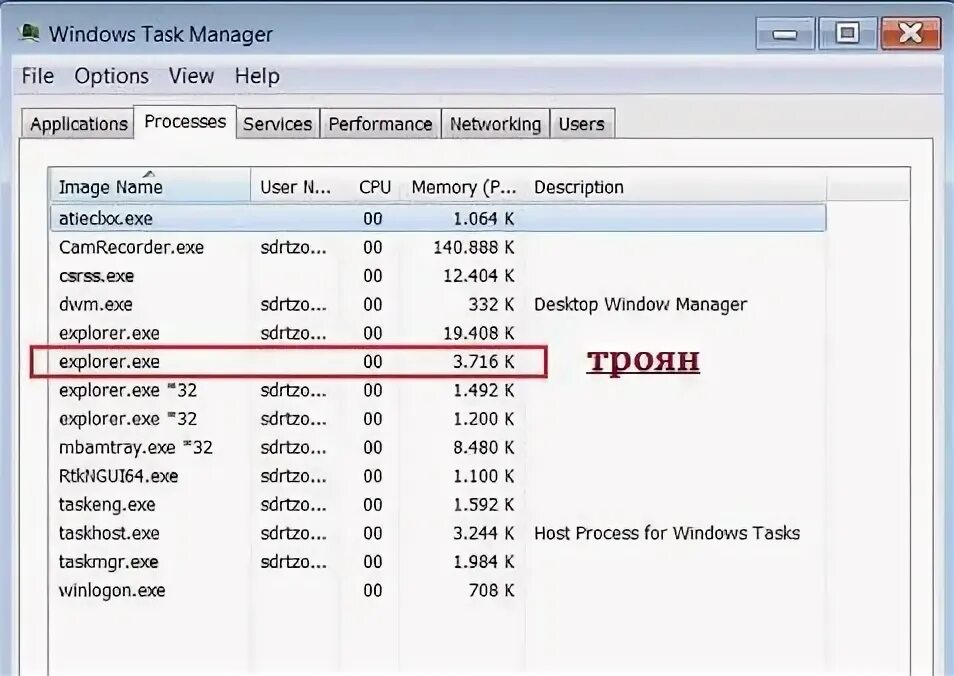Click the 1.984 K memory value
This screenshot has height=676, width=954.
483,562
